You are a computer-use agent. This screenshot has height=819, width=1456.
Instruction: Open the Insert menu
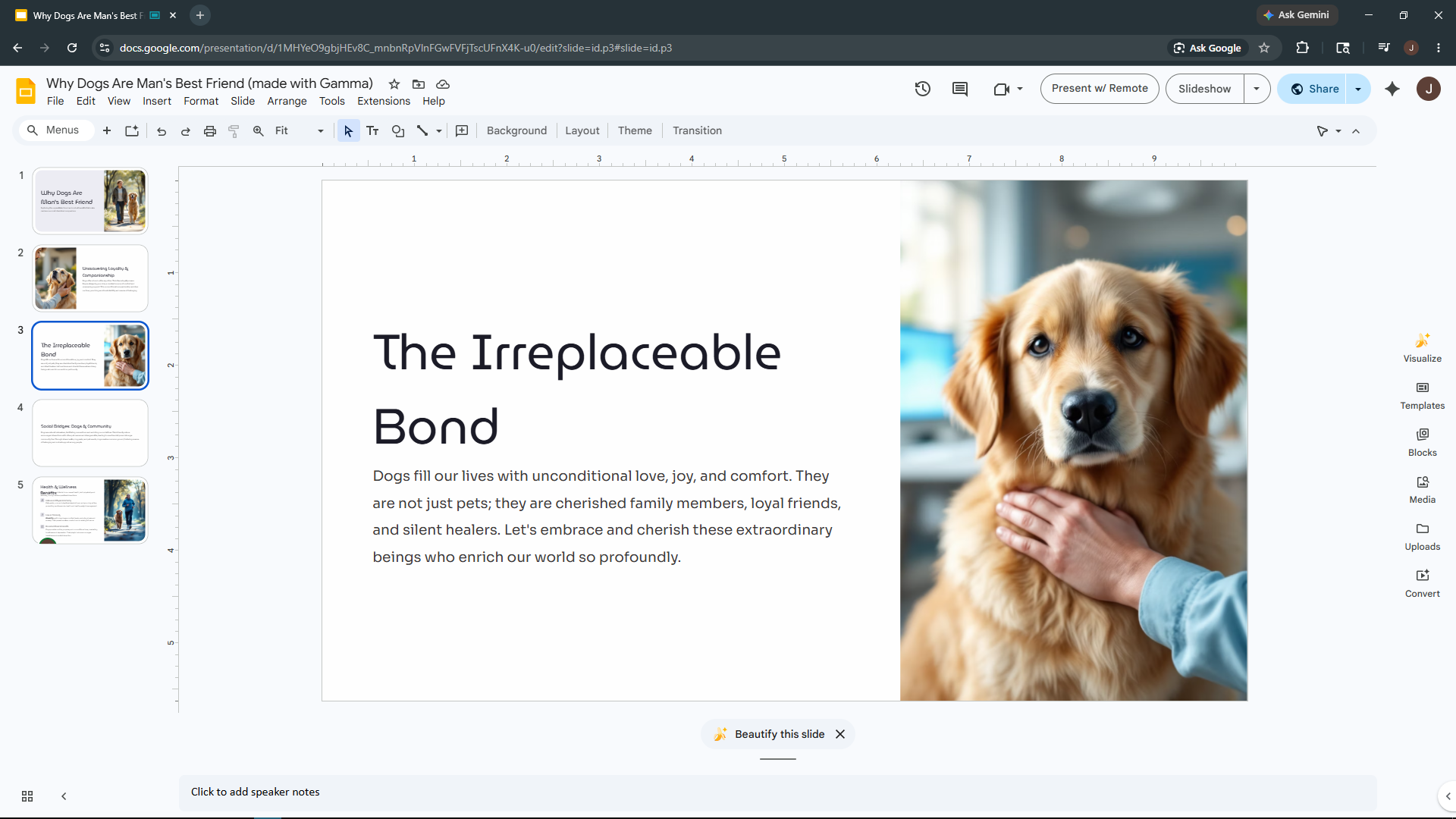157,101
